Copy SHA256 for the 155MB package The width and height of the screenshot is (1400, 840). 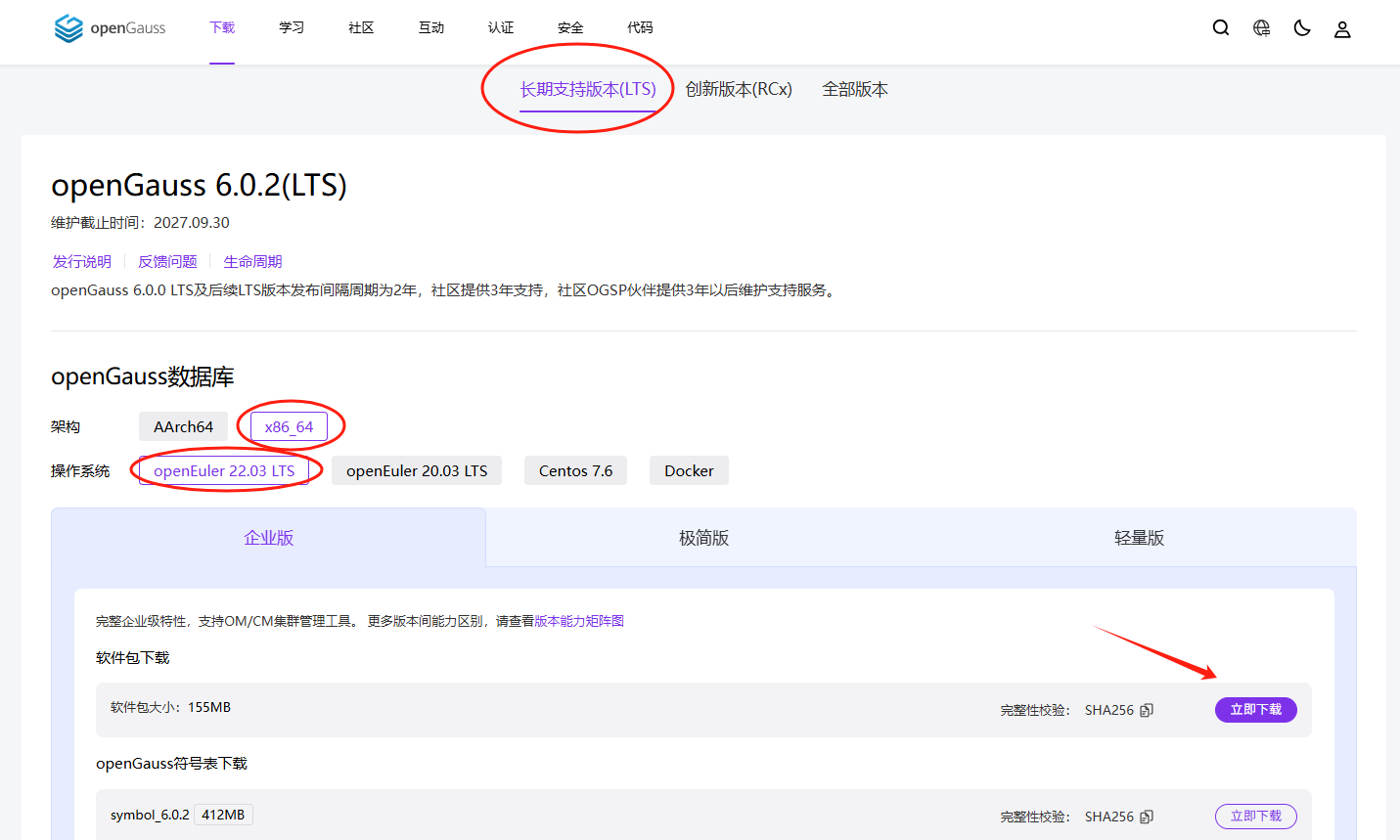[1147, 710]
